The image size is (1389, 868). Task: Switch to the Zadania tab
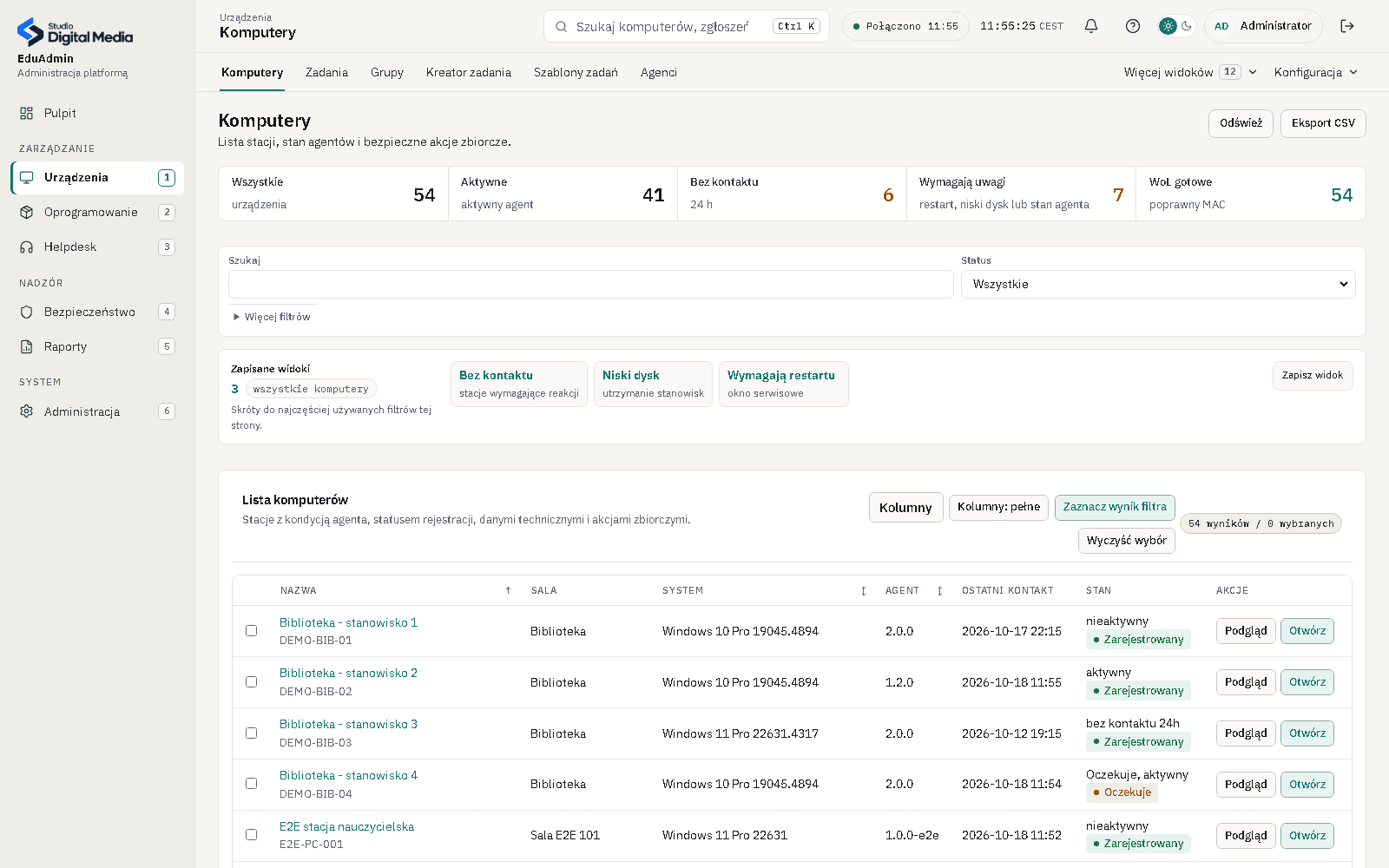coord(326,72)
